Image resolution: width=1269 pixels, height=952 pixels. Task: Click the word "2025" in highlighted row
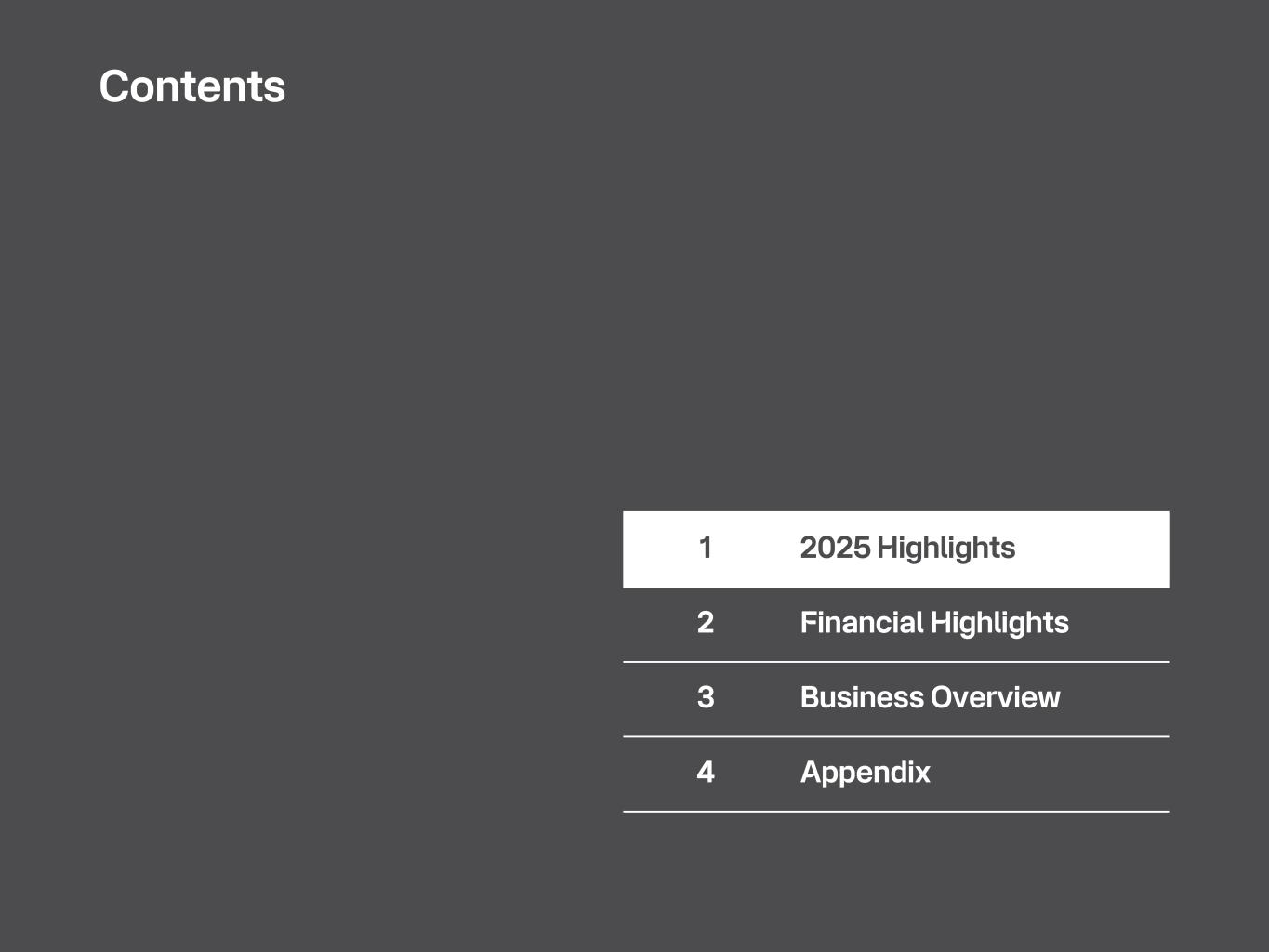click(x=834, y=548)
